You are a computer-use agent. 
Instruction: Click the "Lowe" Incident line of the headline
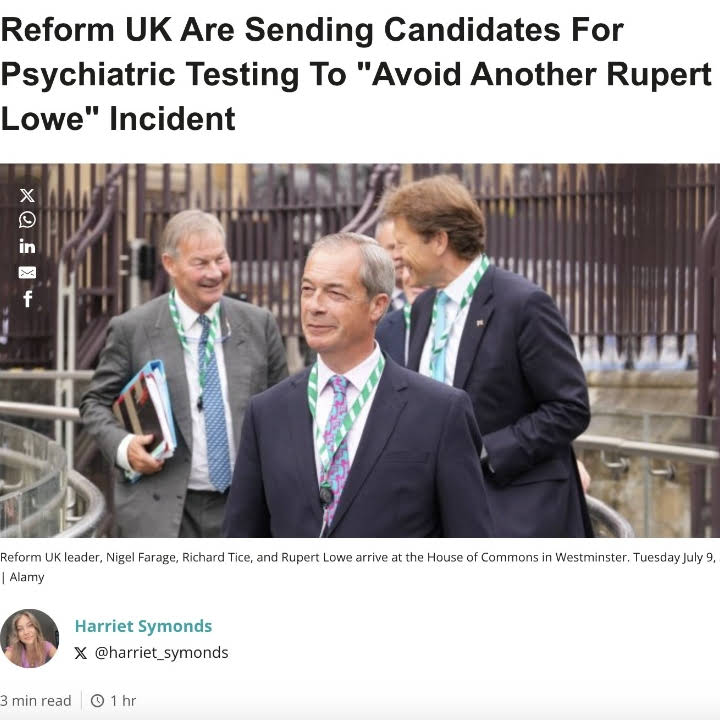point(118,119)
